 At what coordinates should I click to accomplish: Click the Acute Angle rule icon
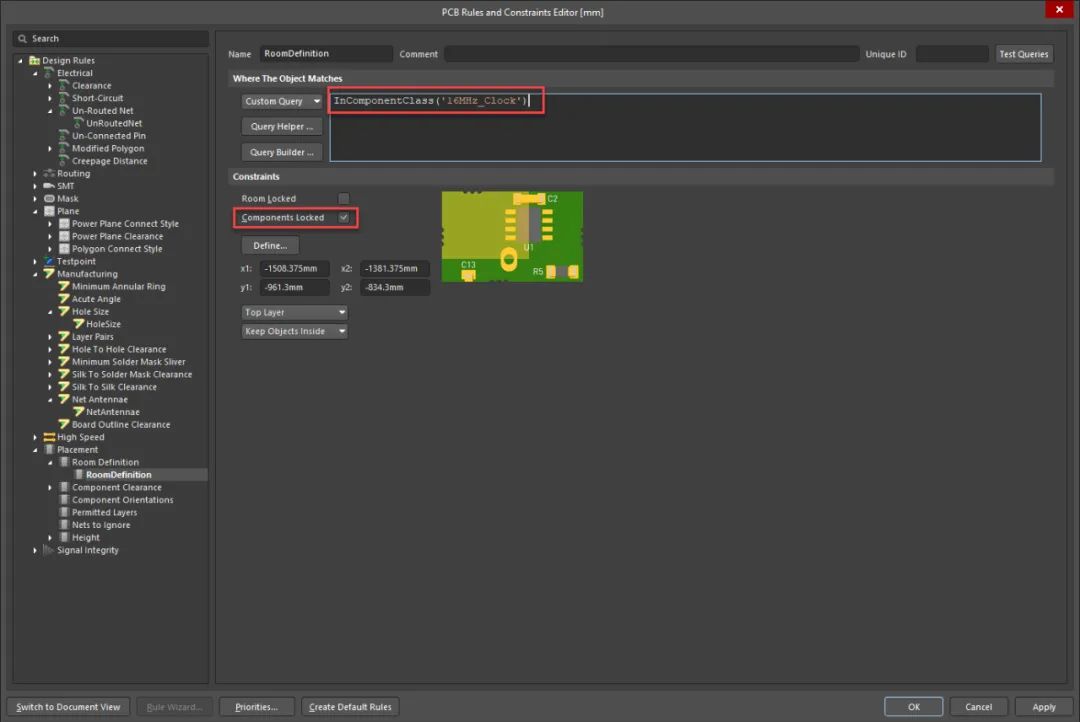tap(64, 299)
